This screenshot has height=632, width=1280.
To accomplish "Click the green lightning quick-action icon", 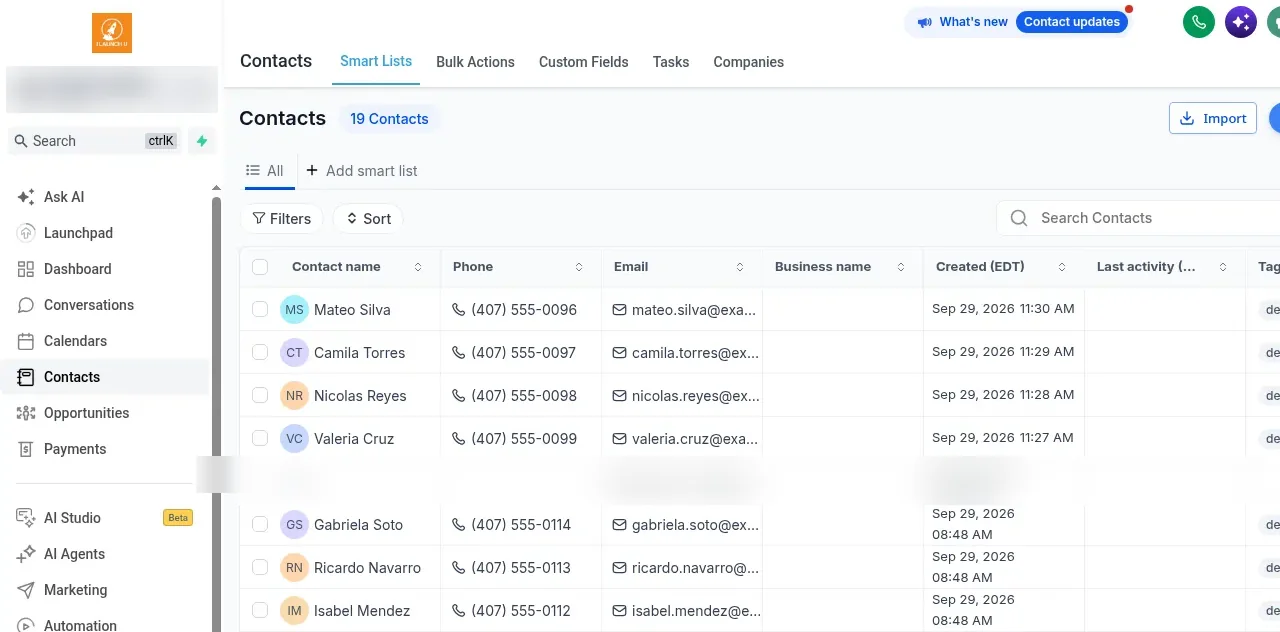I will (x=202, y=141).
